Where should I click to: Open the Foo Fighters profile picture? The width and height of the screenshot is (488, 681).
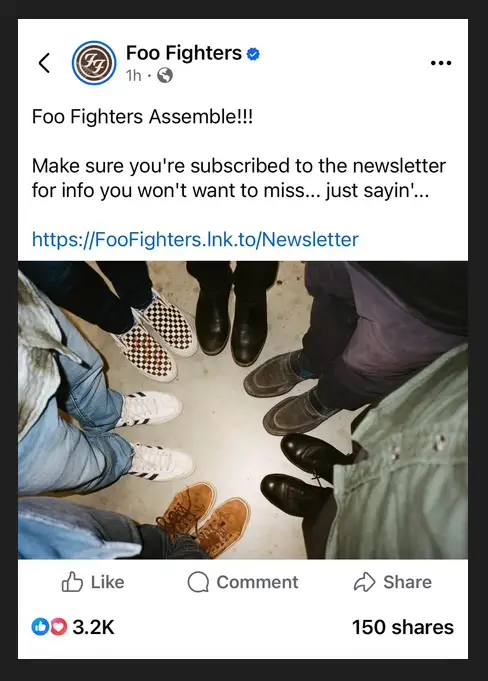(94, 63)
